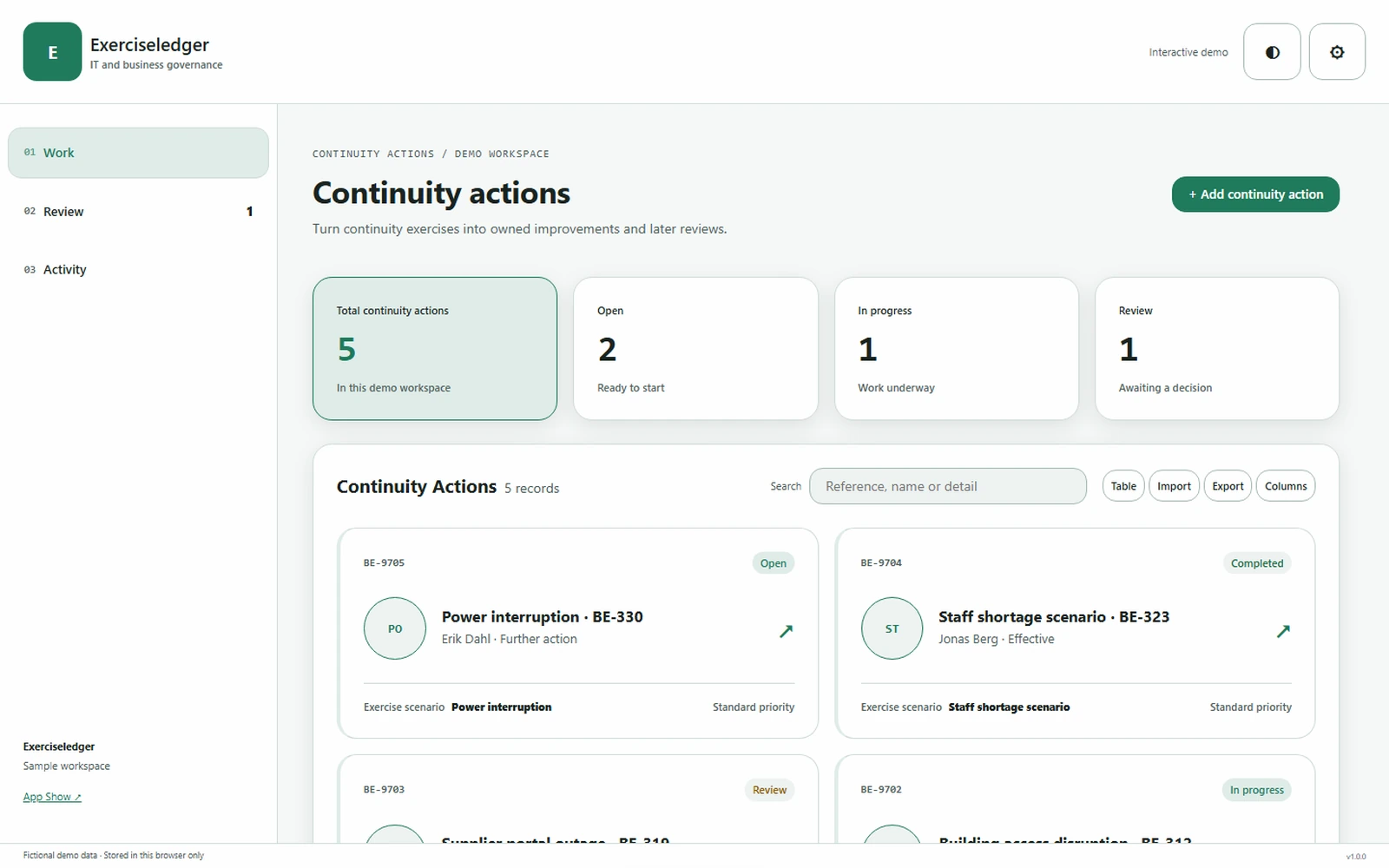Open settings with the gear icon
1389x868 pixels.
tap(1337, 52)
